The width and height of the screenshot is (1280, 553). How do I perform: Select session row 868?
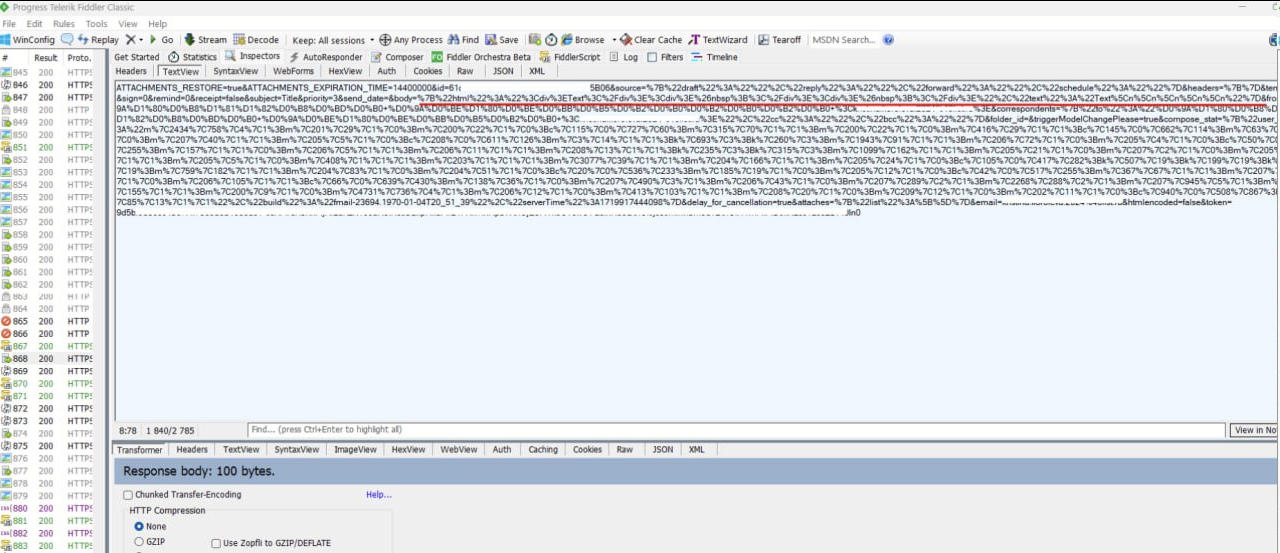coord(47,359)
